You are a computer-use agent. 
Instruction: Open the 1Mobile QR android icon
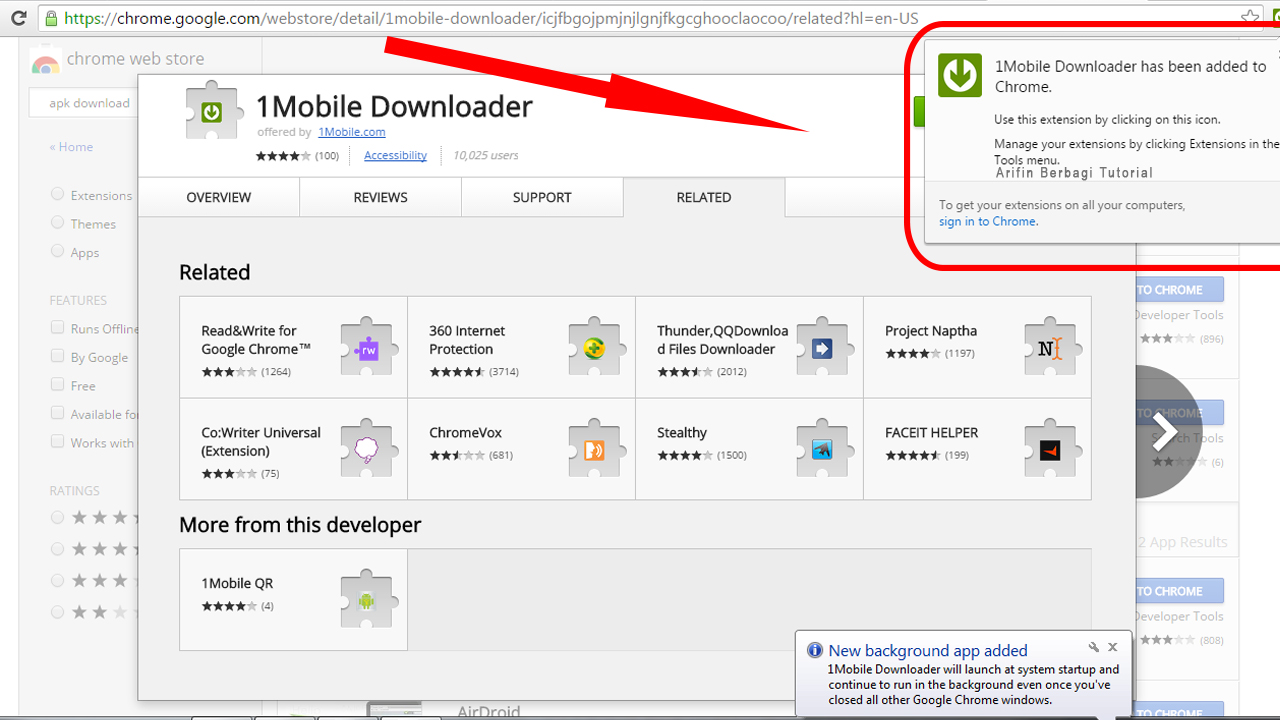click(x=369, y=599)
